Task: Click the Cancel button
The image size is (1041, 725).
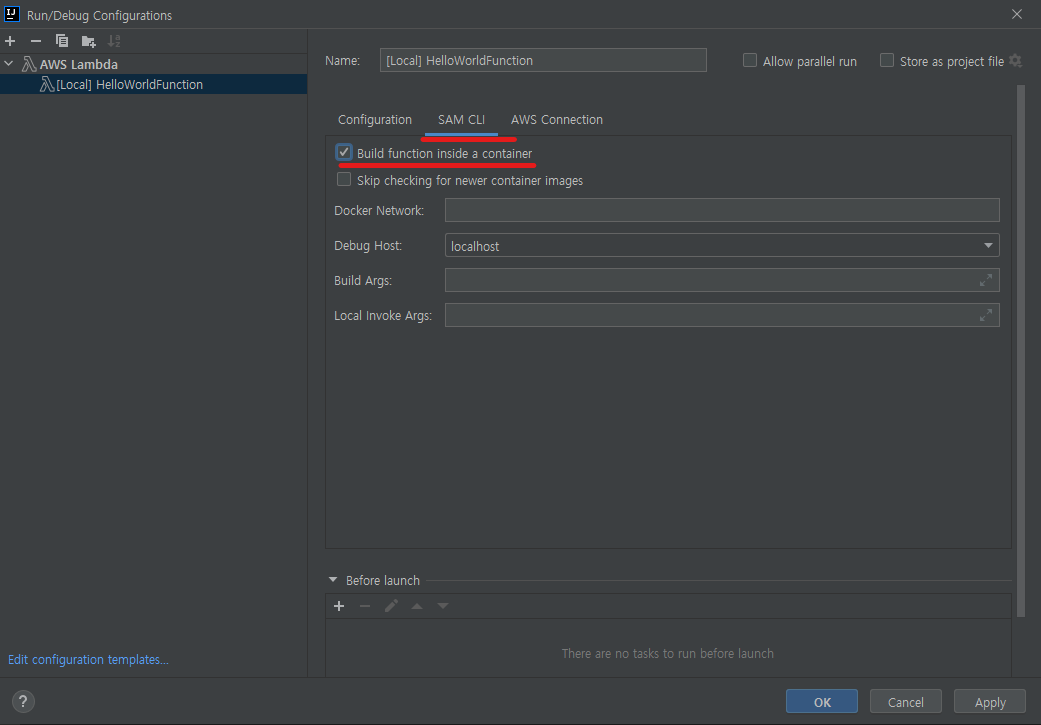Action: click(x=906, y=702)
